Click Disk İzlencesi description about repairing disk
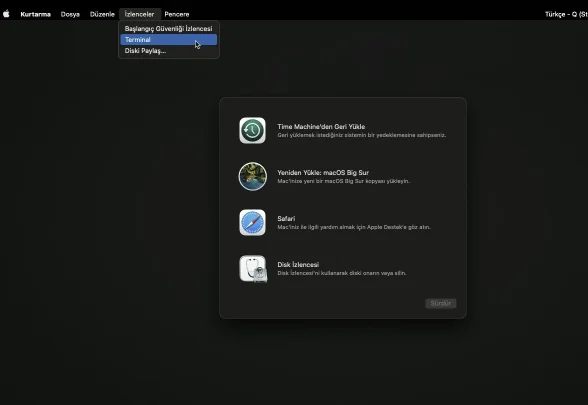This screenshot has width=588, height=405. [342, 273]
